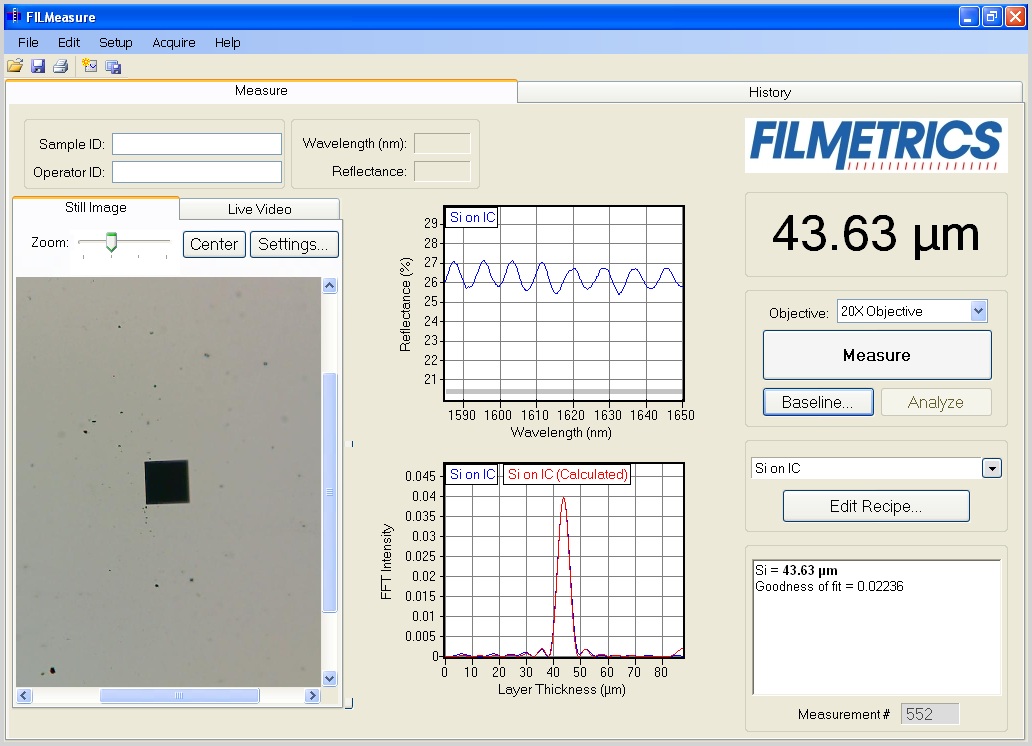Image resolution: width=1032 pixels, height=746 pixels.
Task: Open the Acquire menu
Action: [174, 43]
